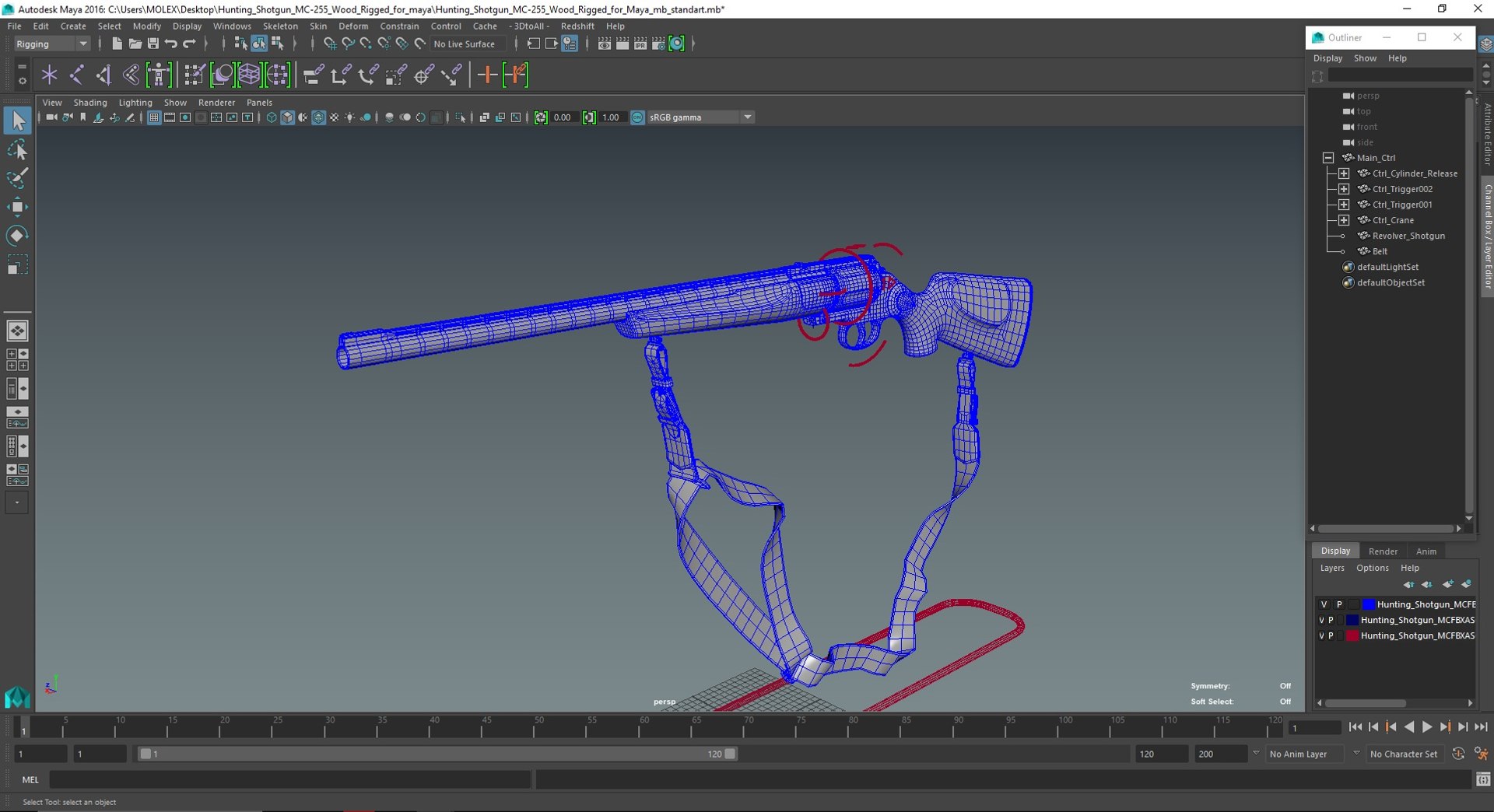
Task: Toggle X-Ray viewport icon
Action: (x=483, y=117)
